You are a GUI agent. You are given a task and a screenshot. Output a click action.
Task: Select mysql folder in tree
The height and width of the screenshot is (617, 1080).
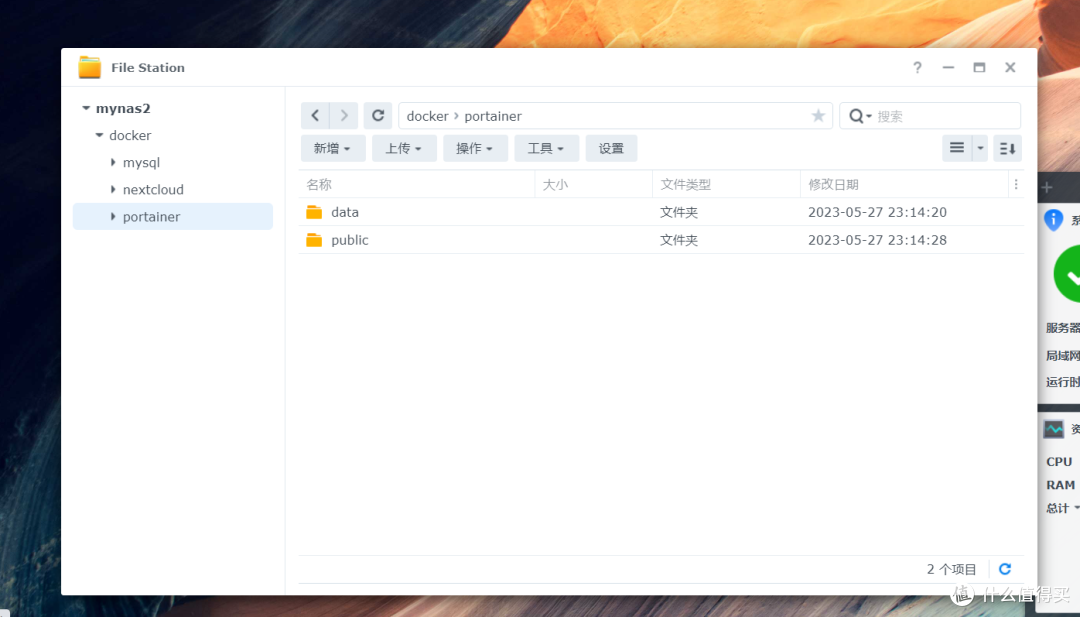click(141, 163)
